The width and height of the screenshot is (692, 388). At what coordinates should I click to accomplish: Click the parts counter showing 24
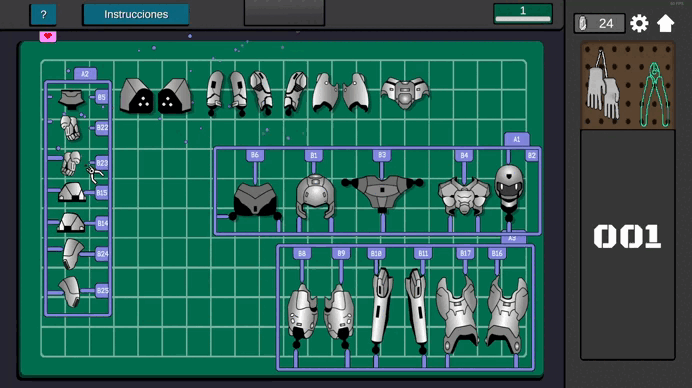[x=599, y=23]
